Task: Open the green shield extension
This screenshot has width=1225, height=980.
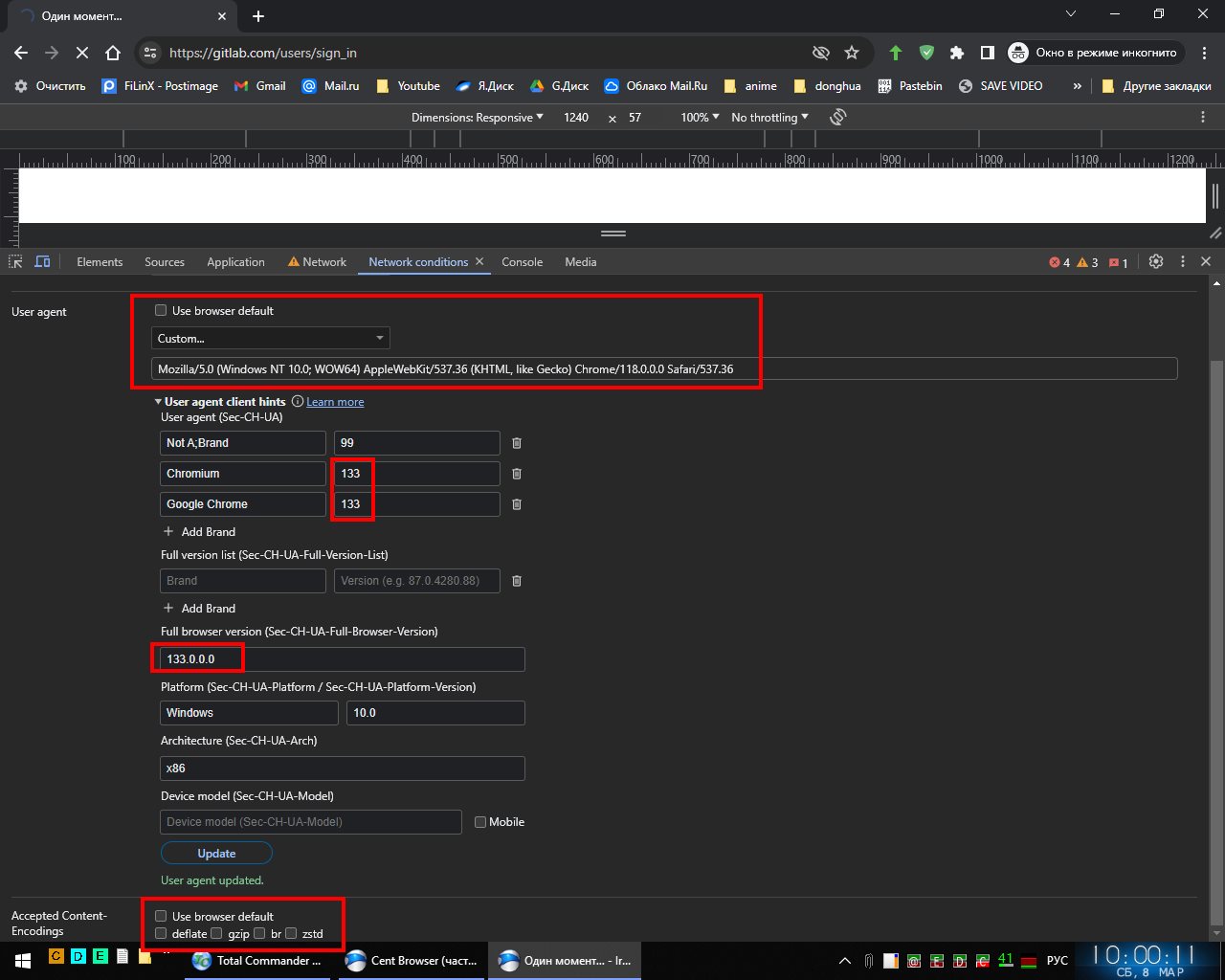Action: pos(926,53)
